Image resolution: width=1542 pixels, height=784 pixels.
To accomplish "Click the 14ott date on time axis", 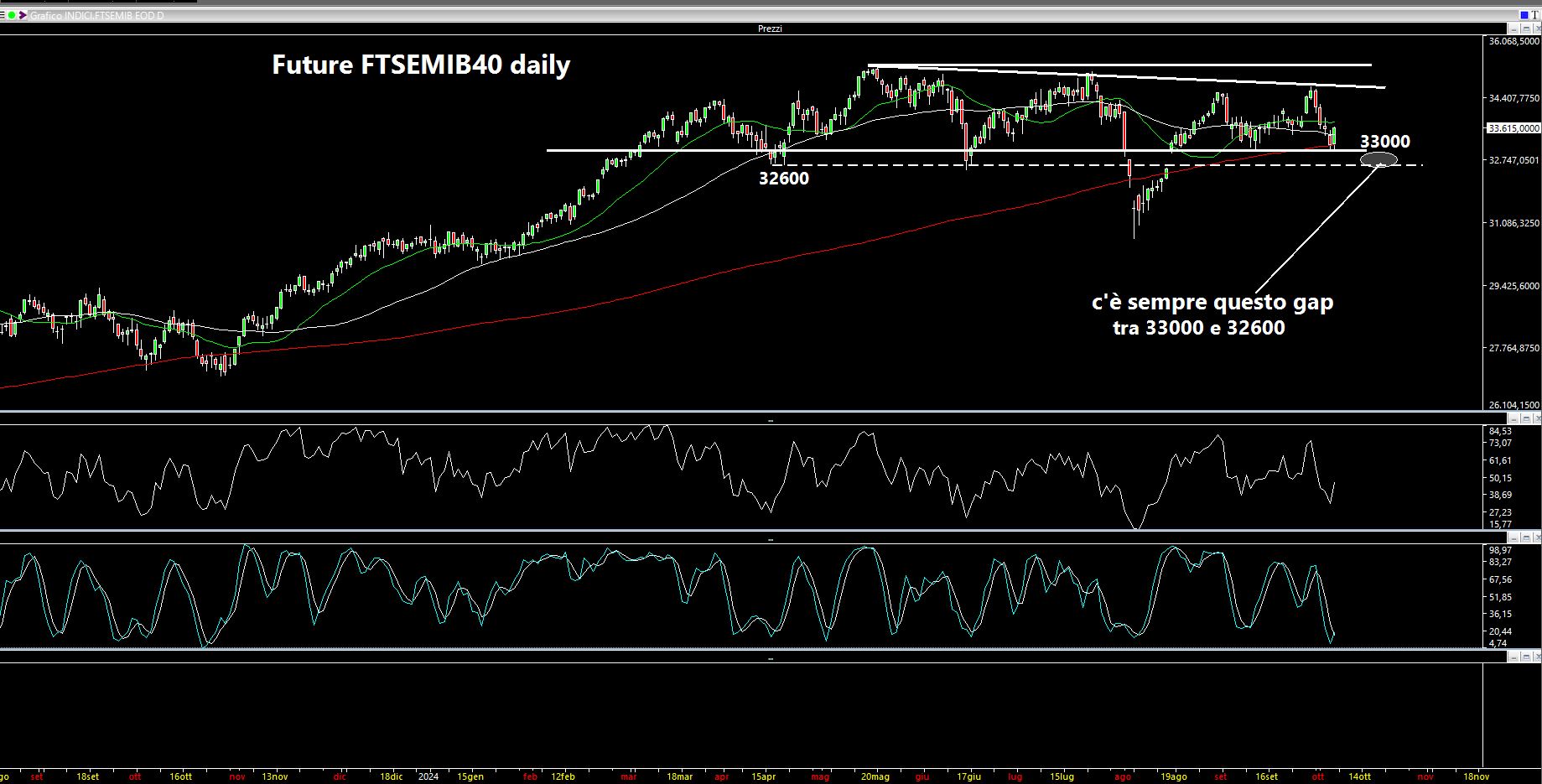I will coord(1359,776).
